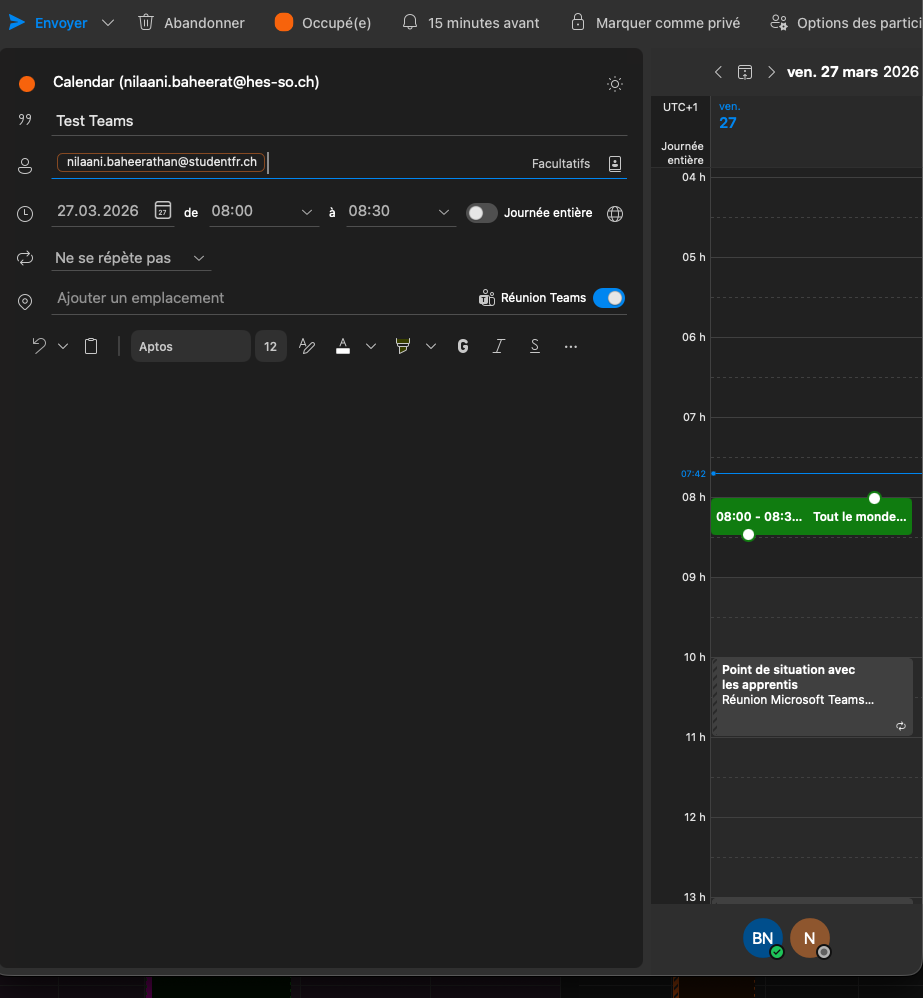Image resolution: width=923 pixels, height=998 pixels.
Task: Apply strikethrough formatting with S icon
Action: [535, 346]
